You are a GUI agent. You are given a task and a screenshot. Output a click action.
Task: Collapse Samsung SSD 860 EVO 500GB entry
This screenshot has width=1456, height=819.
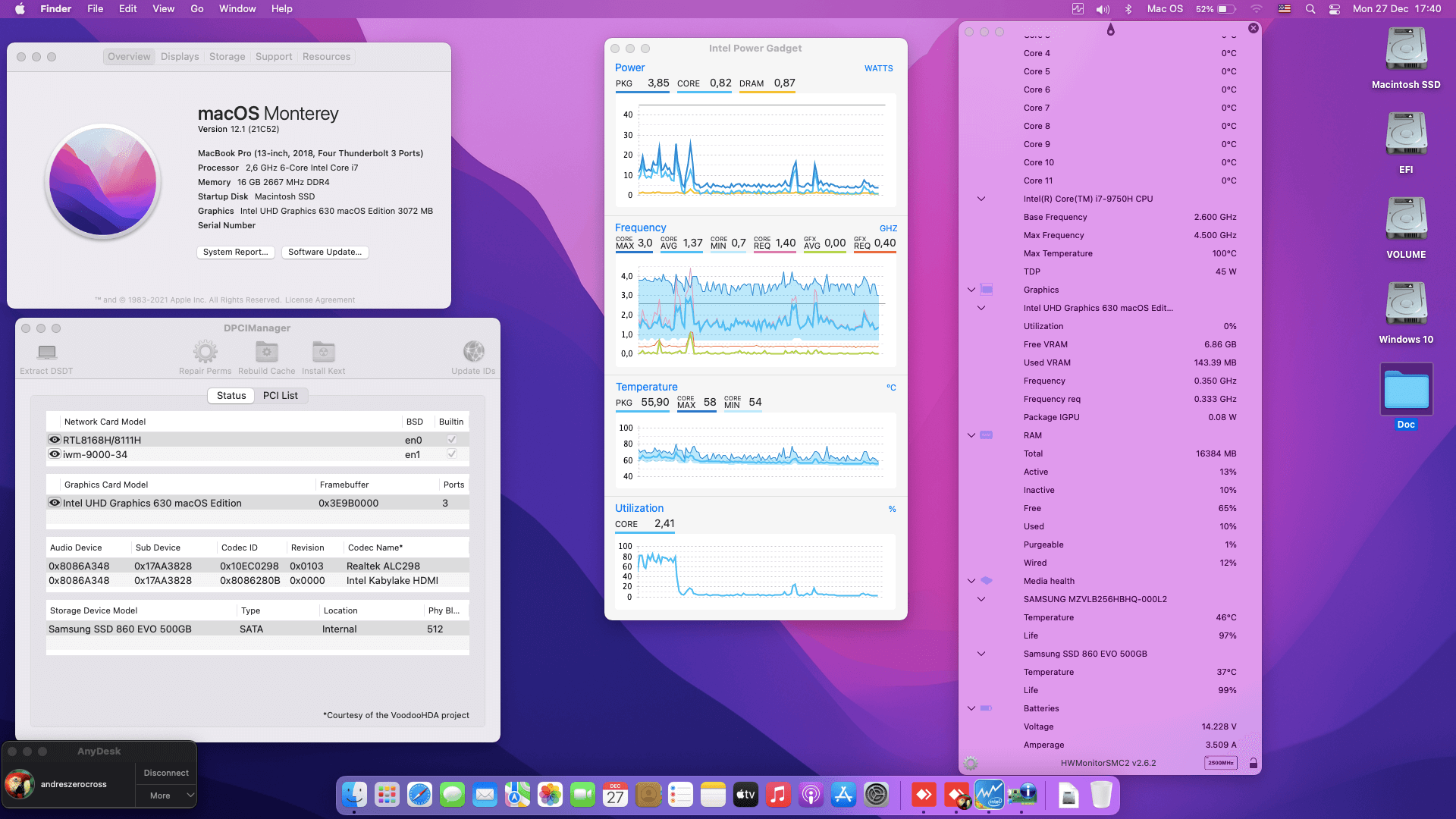[981, 654]
